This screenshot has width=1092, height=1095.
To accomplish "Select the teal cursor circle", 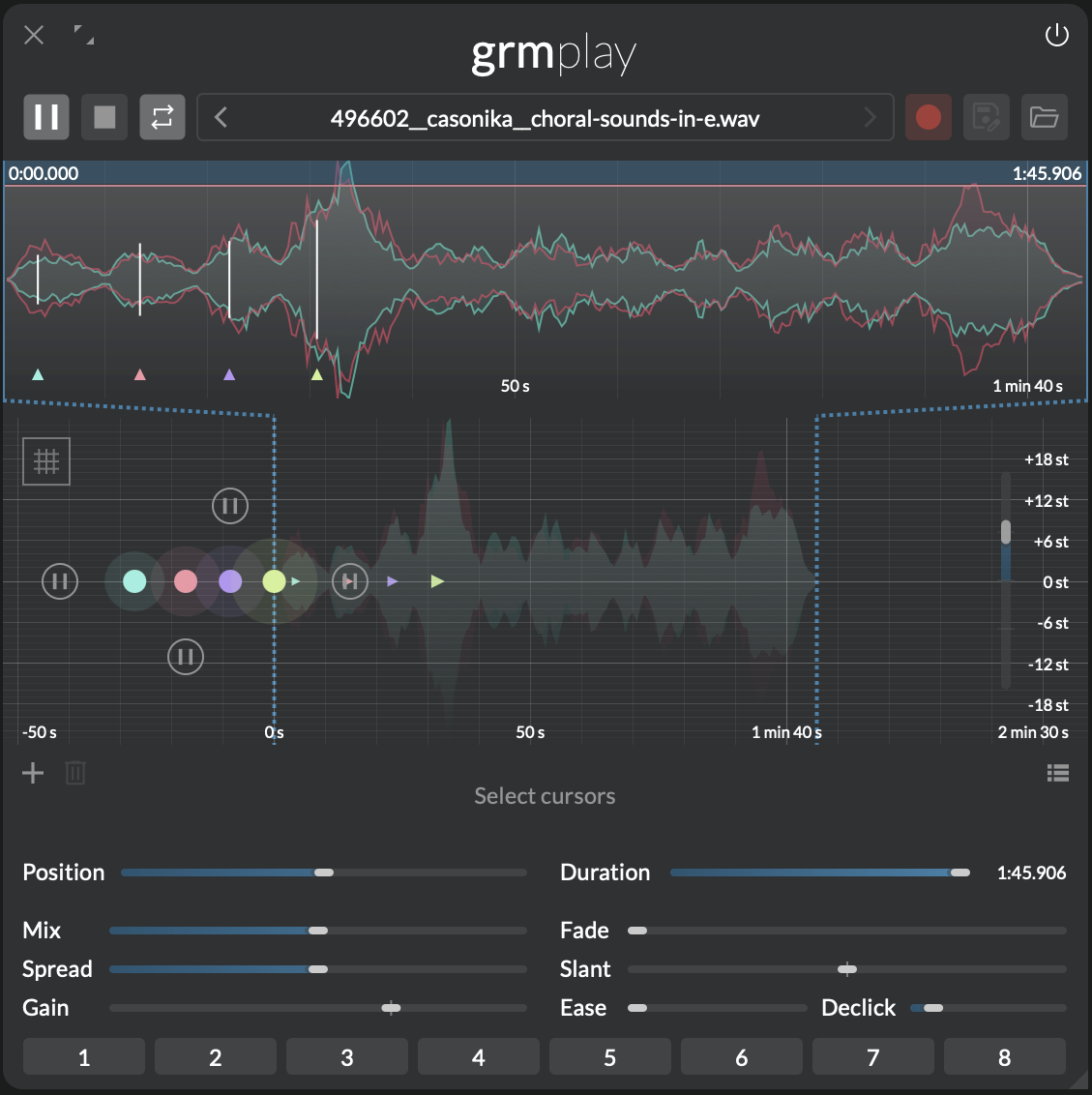I will (x=134, y=581).
